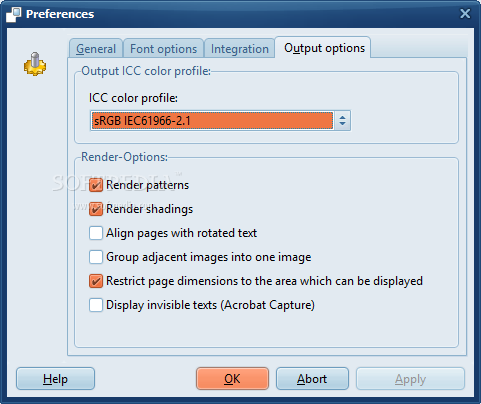Click the yellow gear joystick settings icon
Image resolution: width=481 pixels, height=404 pixels.
coord(35,64)
